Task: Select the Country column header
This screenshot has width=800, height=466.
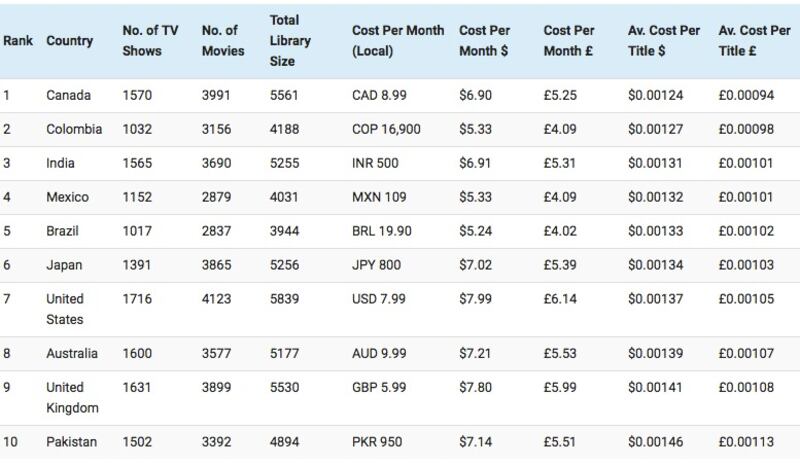Action: tap(69, 41)
